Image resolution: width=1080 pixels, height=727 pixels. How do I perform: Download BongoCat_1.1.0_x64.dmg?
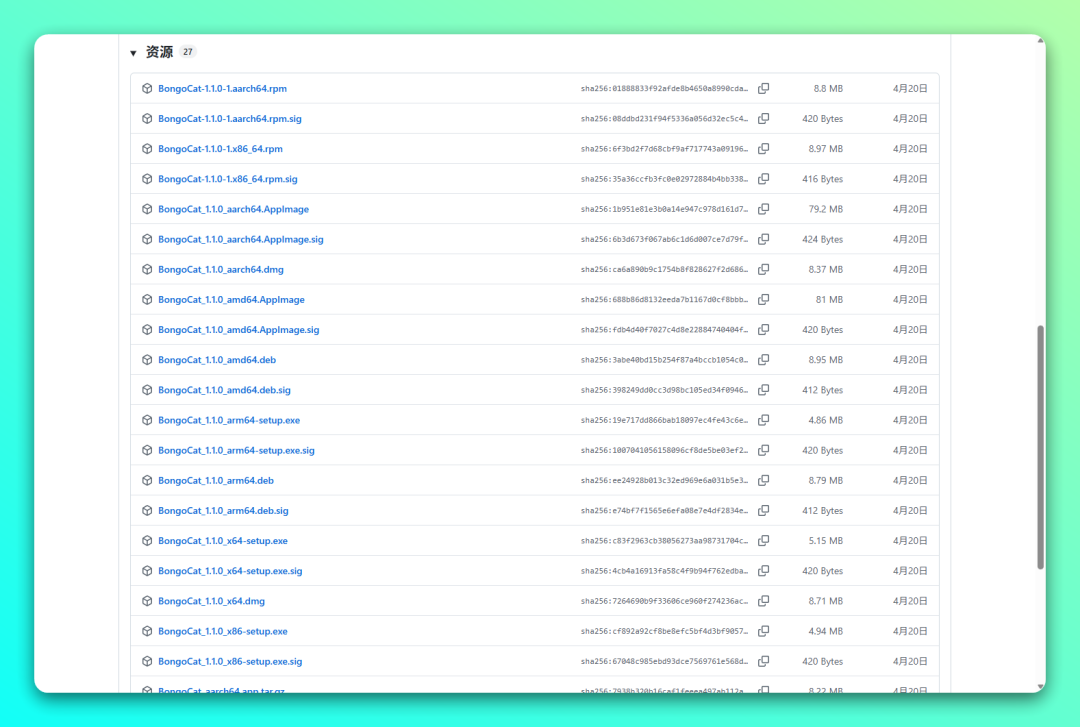(211, 601)
